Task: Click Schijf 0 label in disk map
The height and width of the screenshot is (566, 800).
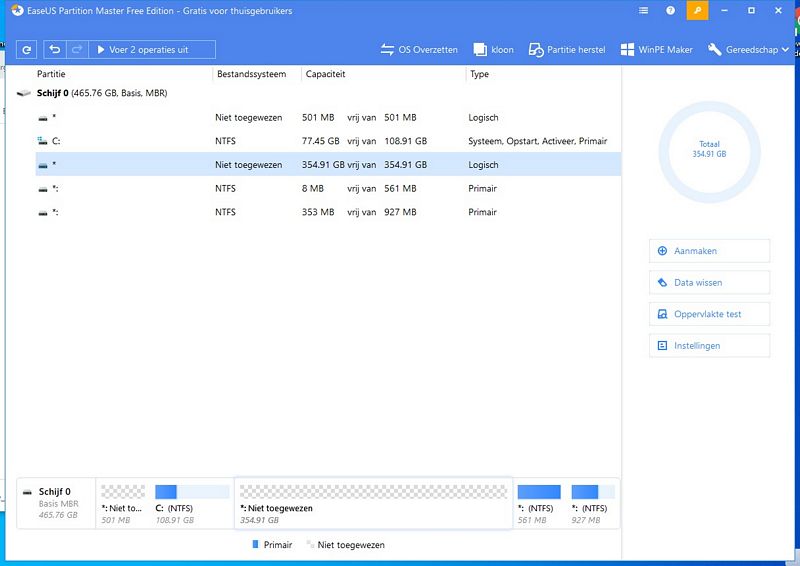Action: tap(55, 491)
